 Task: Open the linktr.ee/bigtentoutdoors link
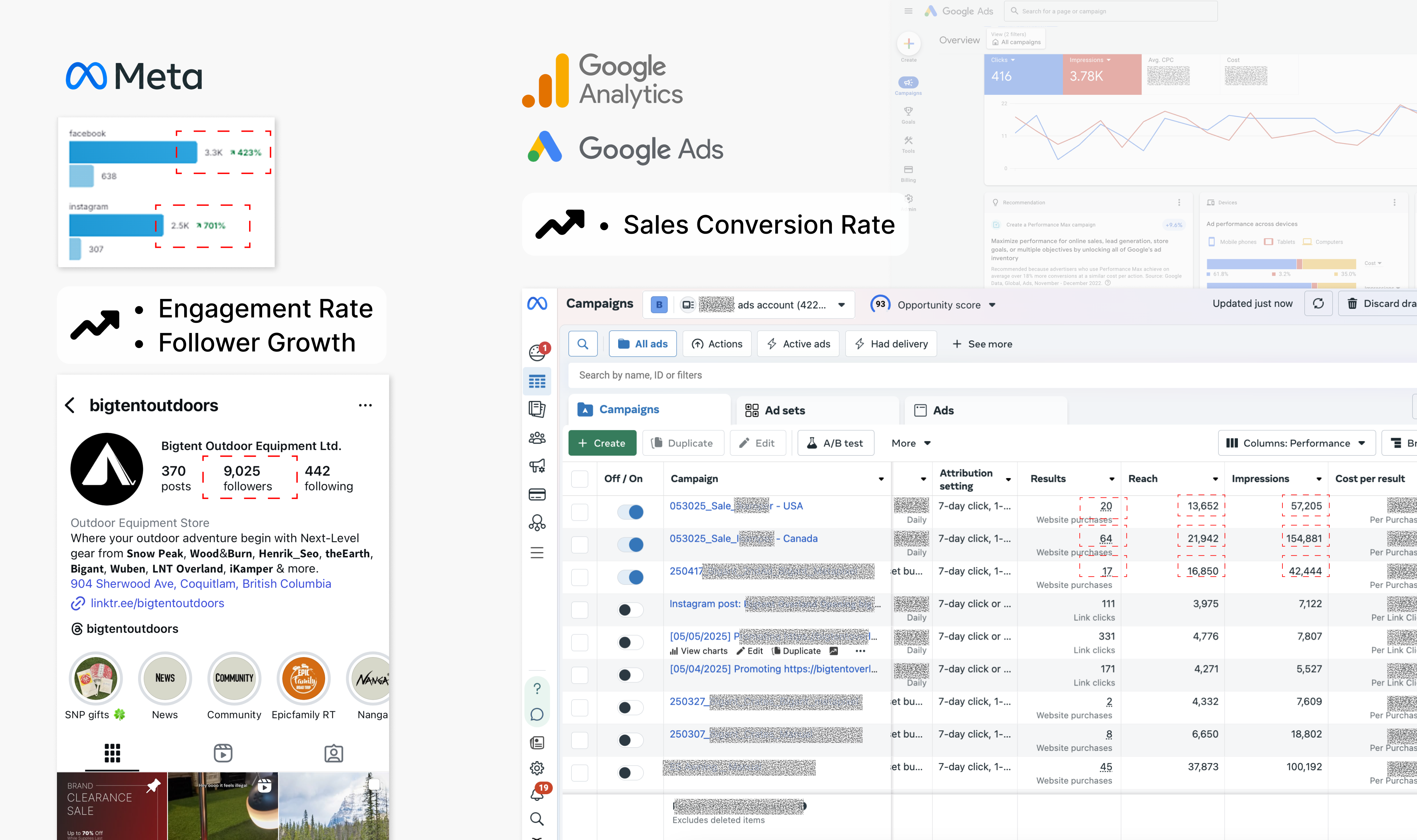pyautogui.click(x=157, y=603)
